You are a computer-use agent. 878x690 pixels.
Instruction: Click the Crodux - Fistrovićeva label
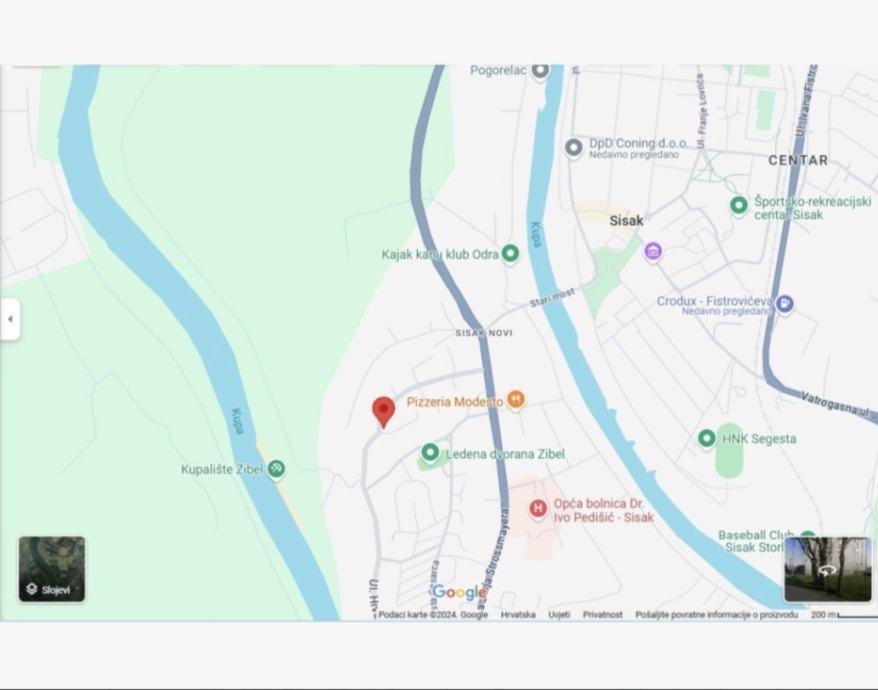point(714,301)
